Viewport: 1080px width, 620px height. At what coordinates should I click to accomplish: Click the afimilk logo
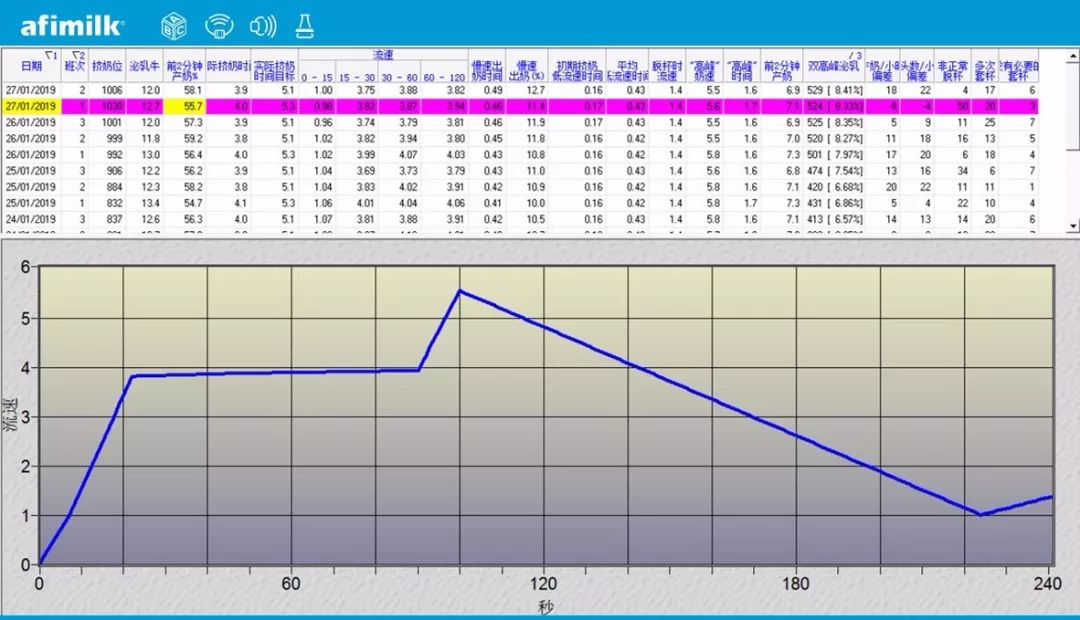pyautogui.click(x=72, y=24)
